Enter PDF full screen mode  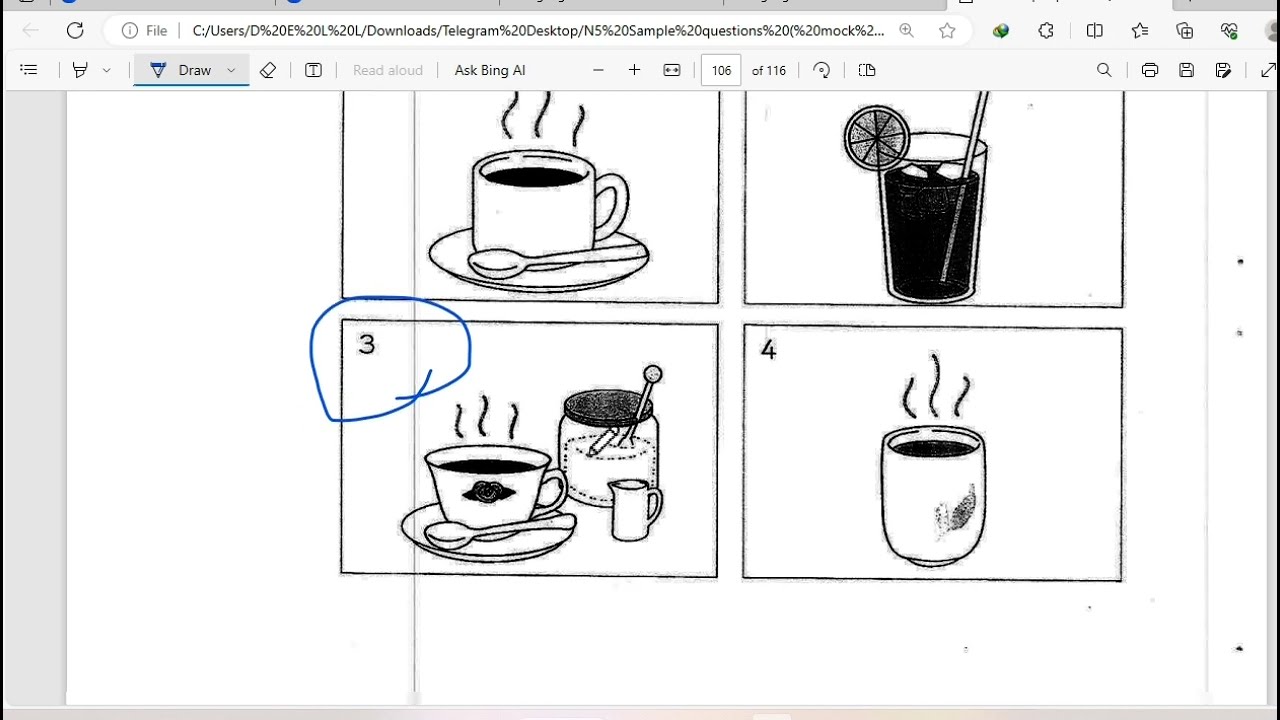[1268, 70]
